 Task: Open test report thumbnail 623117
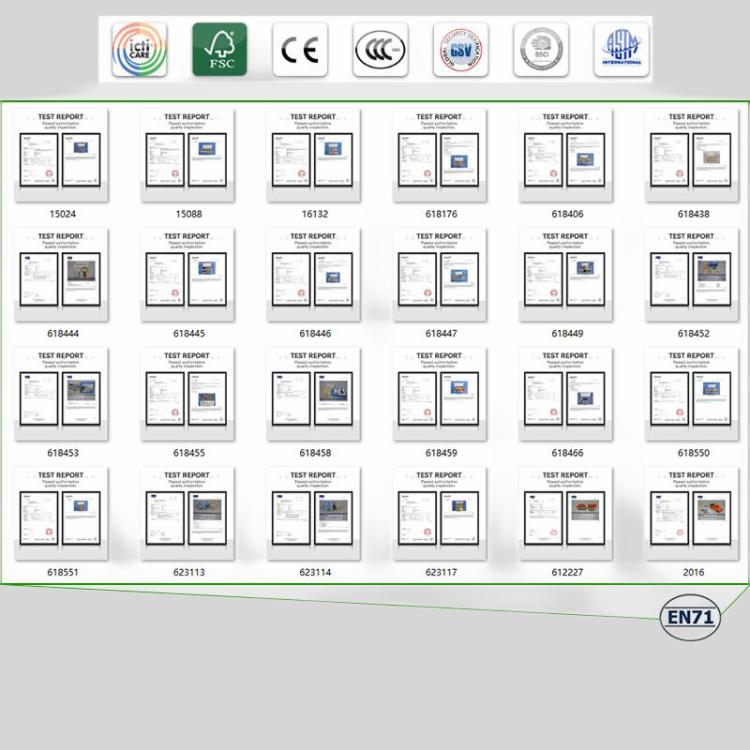tap(440, 514)
